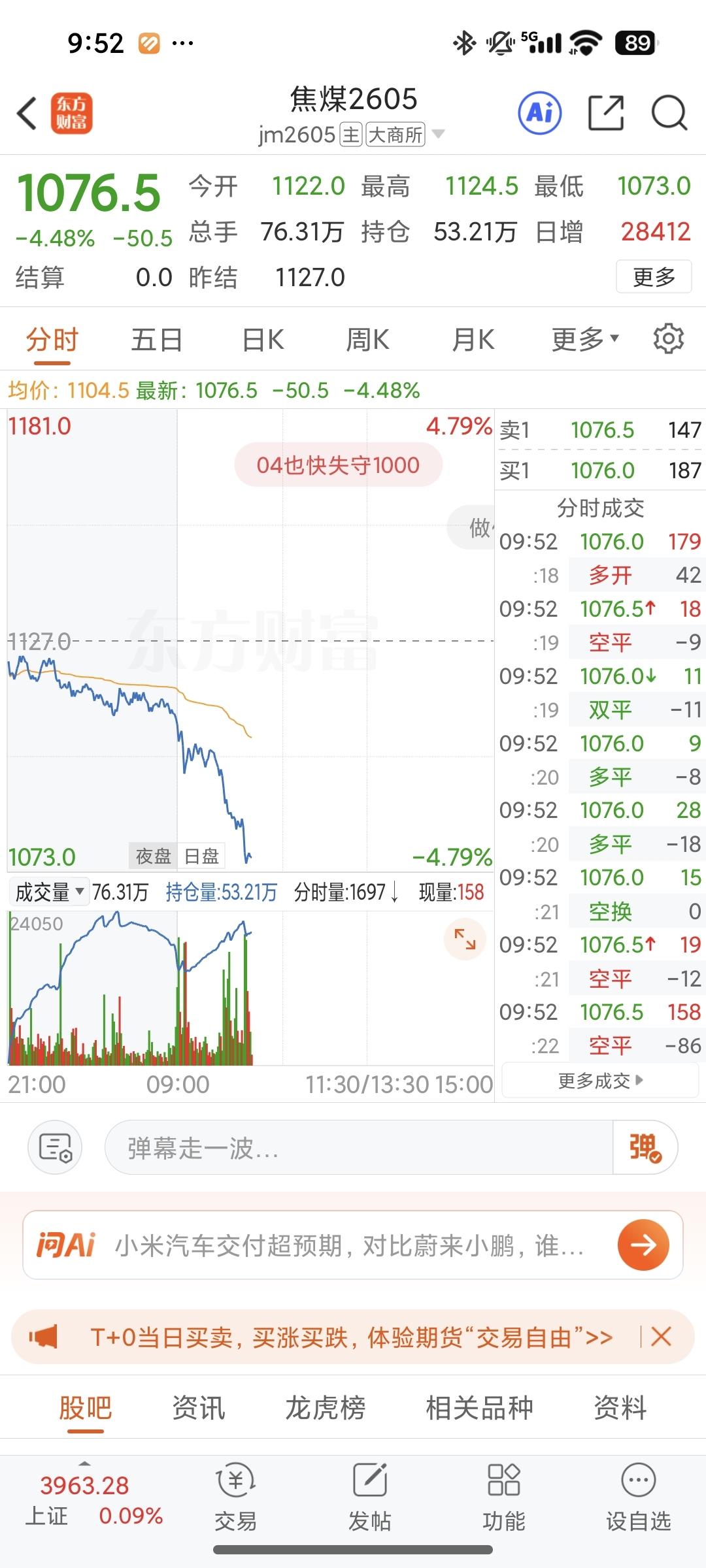Tap the 弹幕走一波 input field
Screen dimensions: 706x1568
click(x=359, y=1147)
